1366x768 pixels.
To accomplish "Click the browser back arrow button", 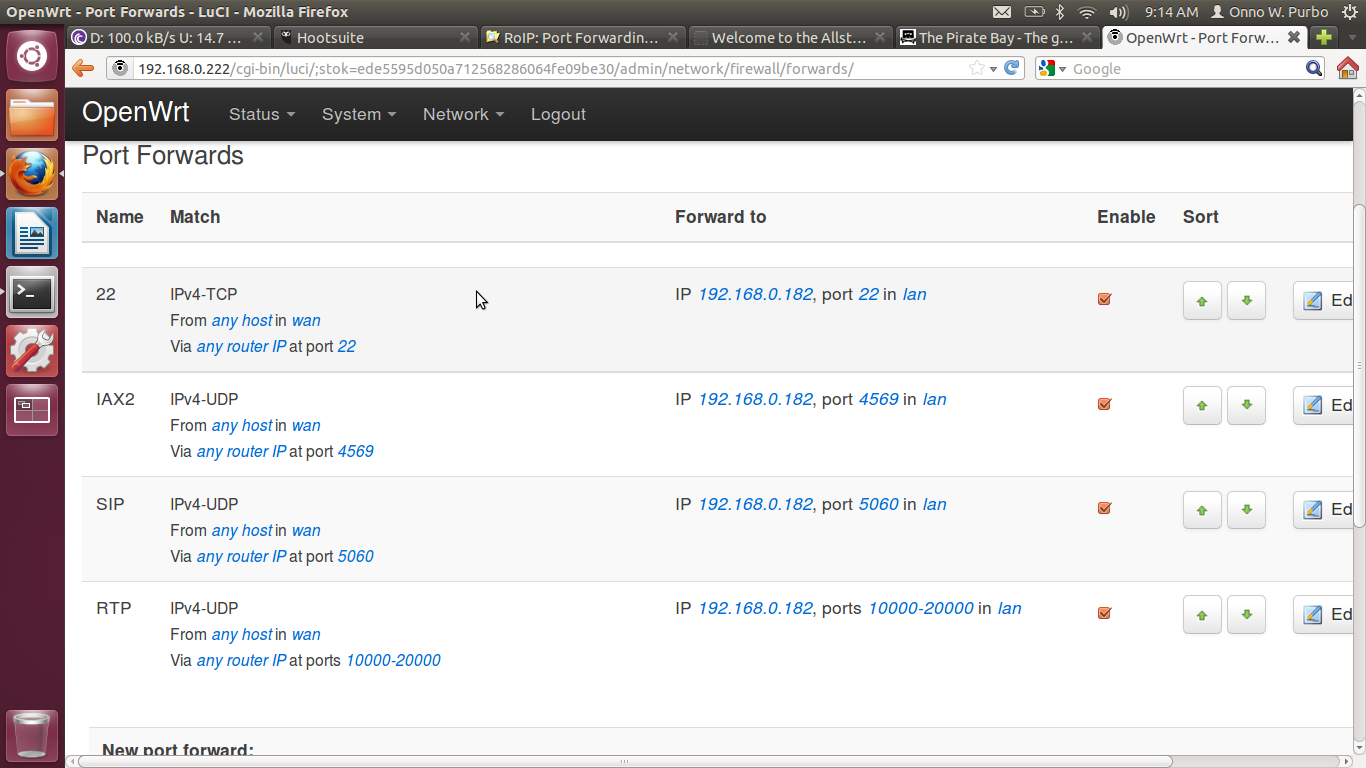I will [x=83, y=68].
